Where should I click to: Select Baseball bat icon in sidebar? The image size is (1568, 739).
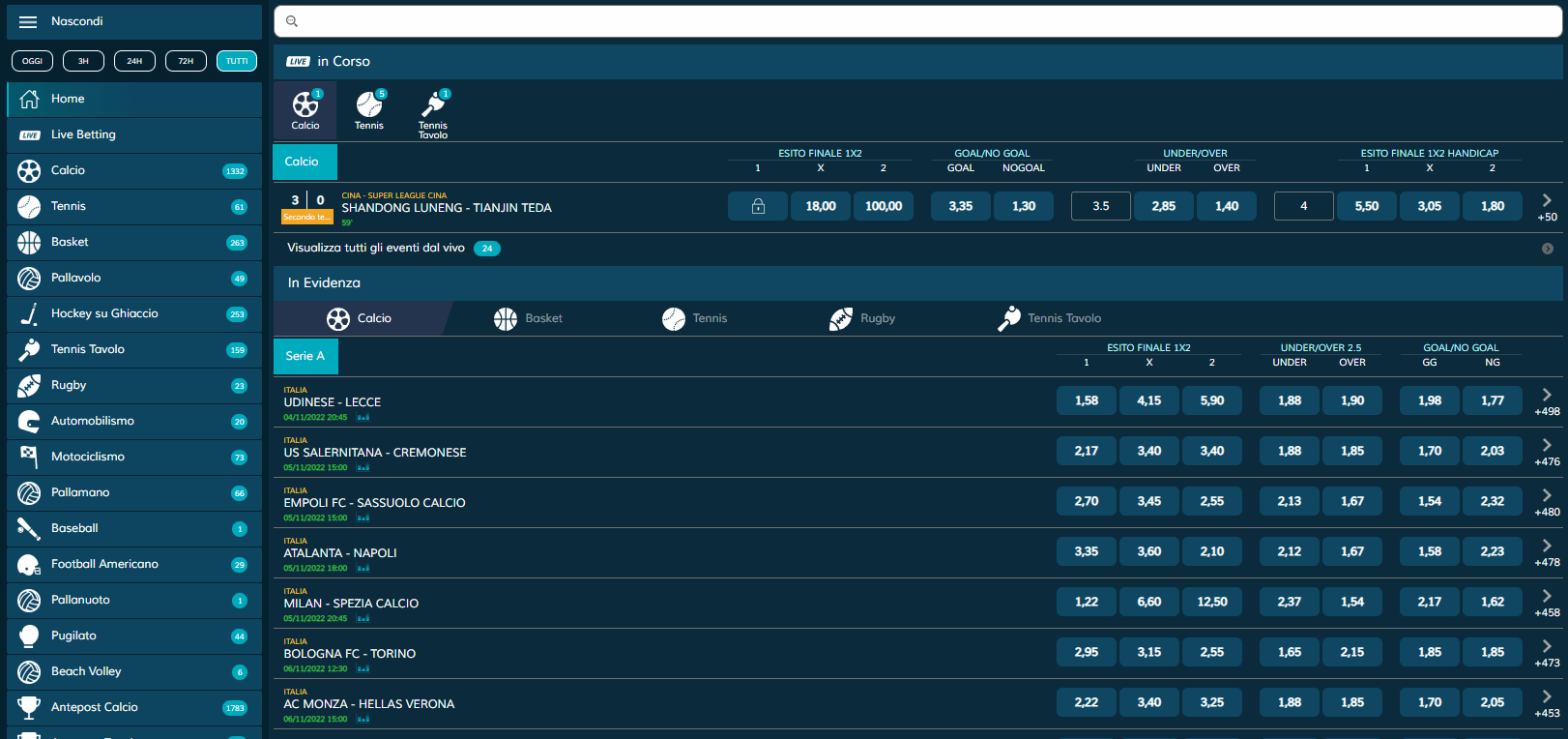[29, 529]
